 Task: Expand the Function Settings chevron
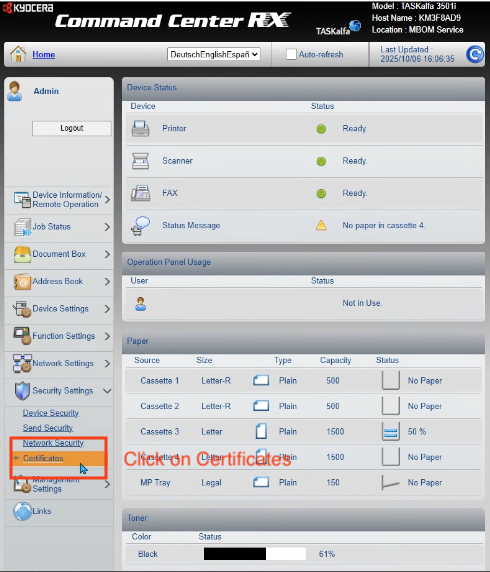(107, 336)
